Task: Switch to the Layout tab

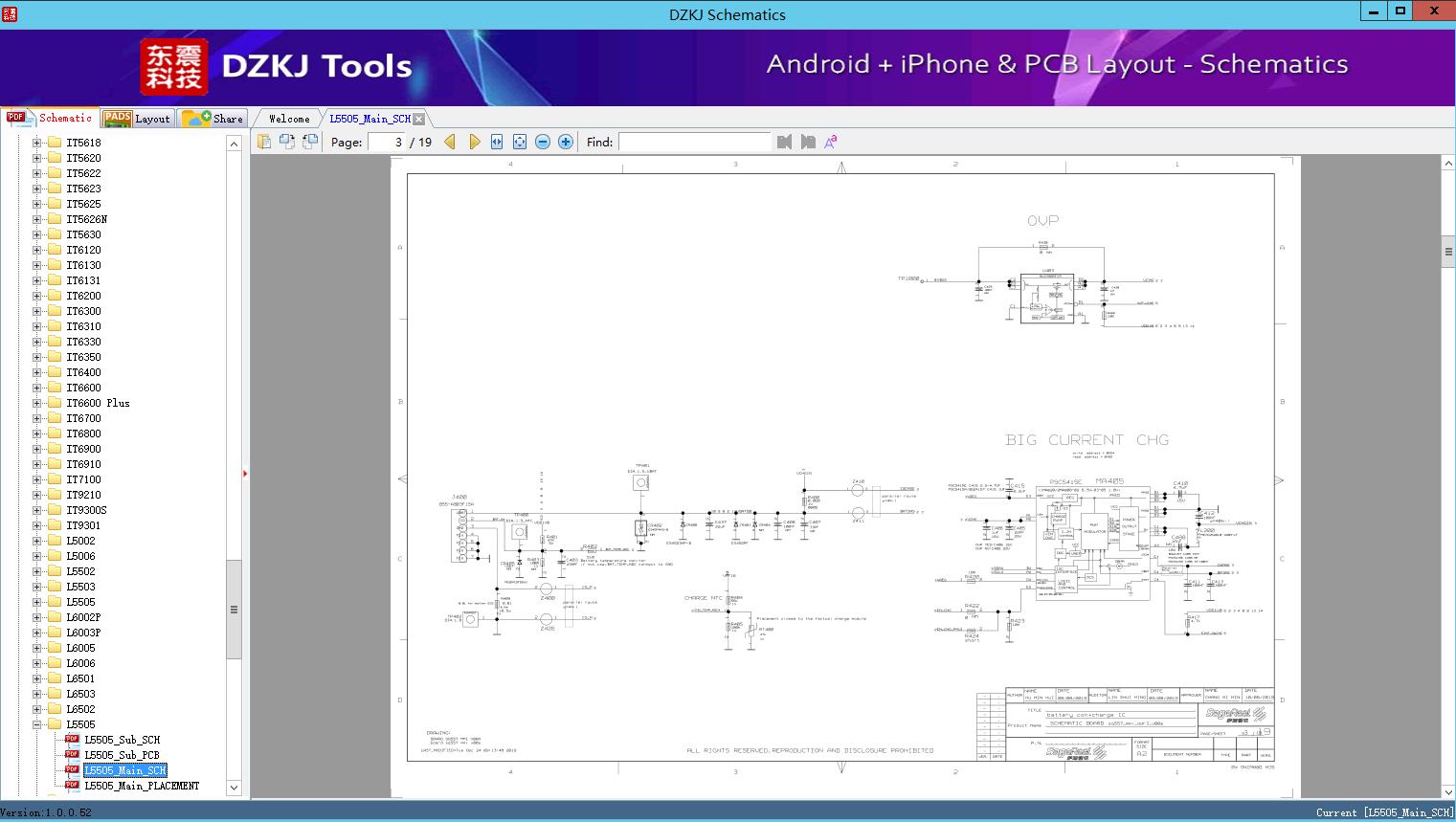Action: pyautogui.click(x=137, y=119)
